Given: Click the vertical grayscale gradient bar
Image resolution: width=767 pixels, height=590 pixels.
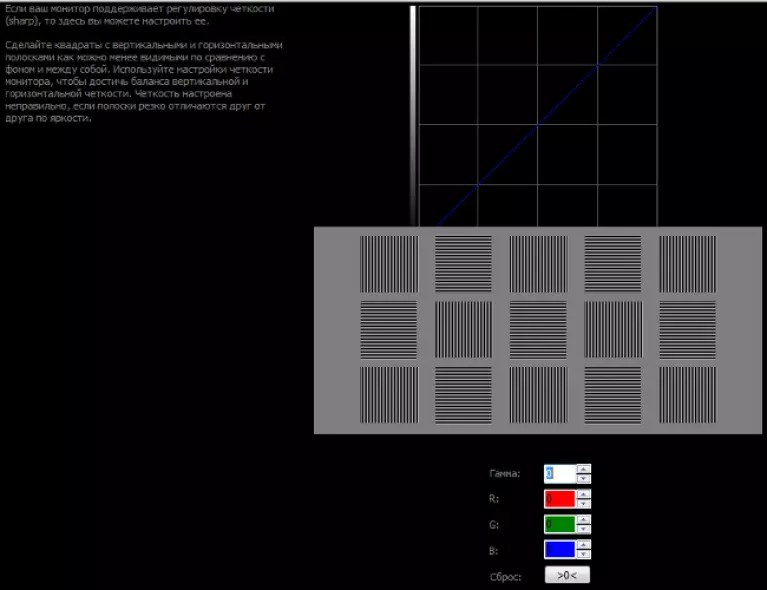Looking at the screenshot, I should 413,116.
